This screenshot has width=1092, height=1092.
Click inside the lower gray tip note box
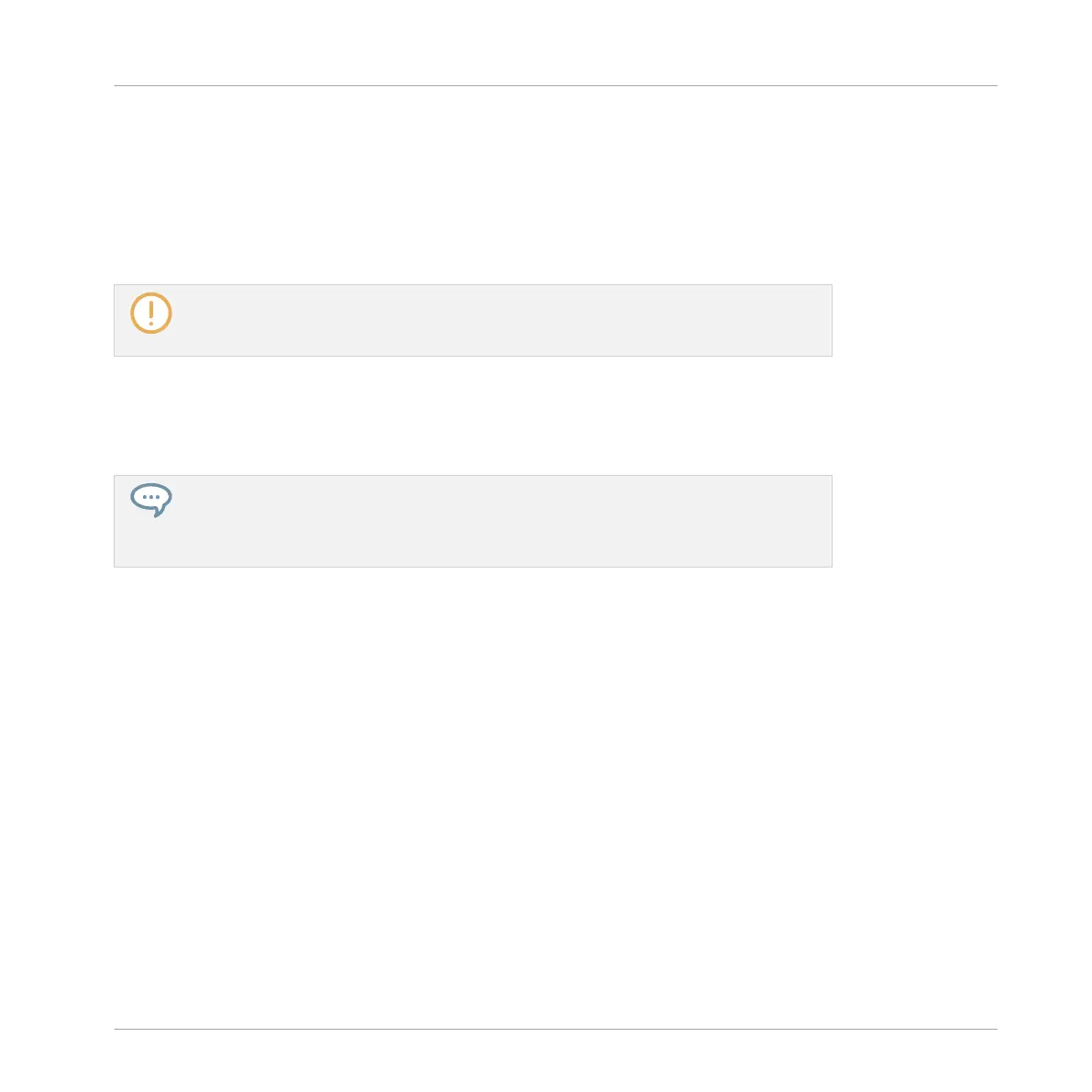point(473,521)
